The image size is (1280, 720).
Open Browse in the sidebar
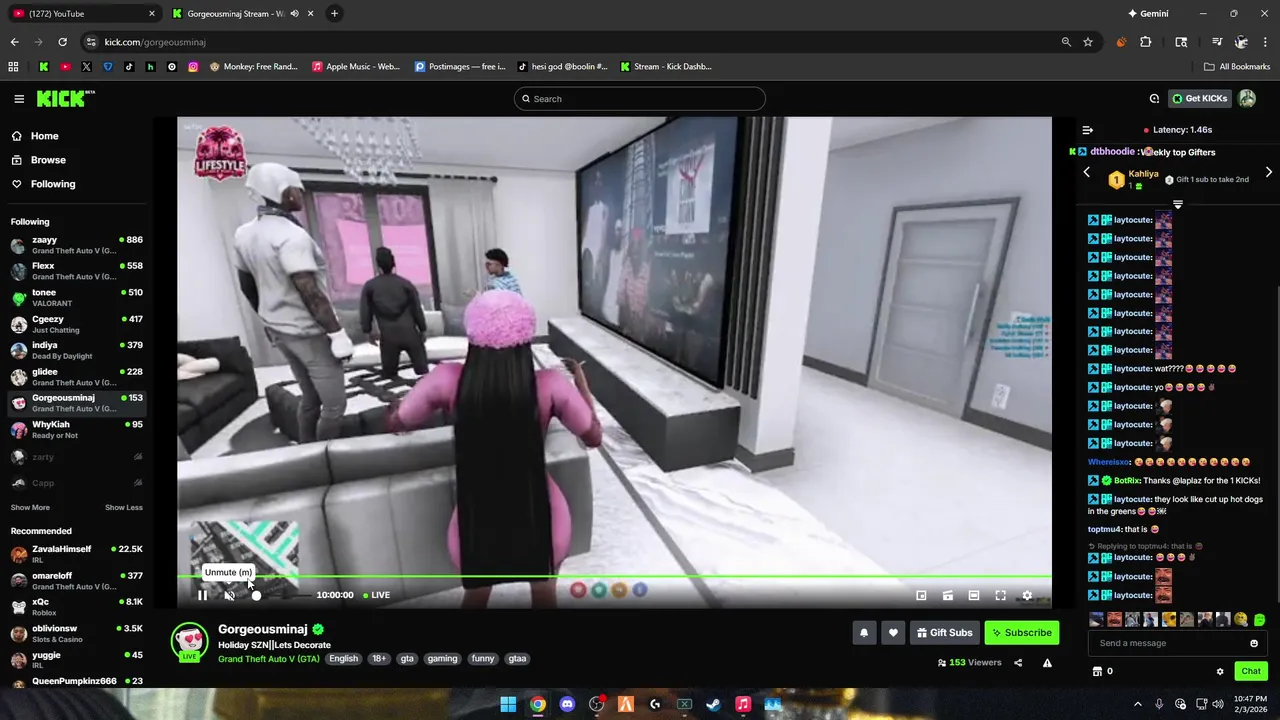click(48, 160)
